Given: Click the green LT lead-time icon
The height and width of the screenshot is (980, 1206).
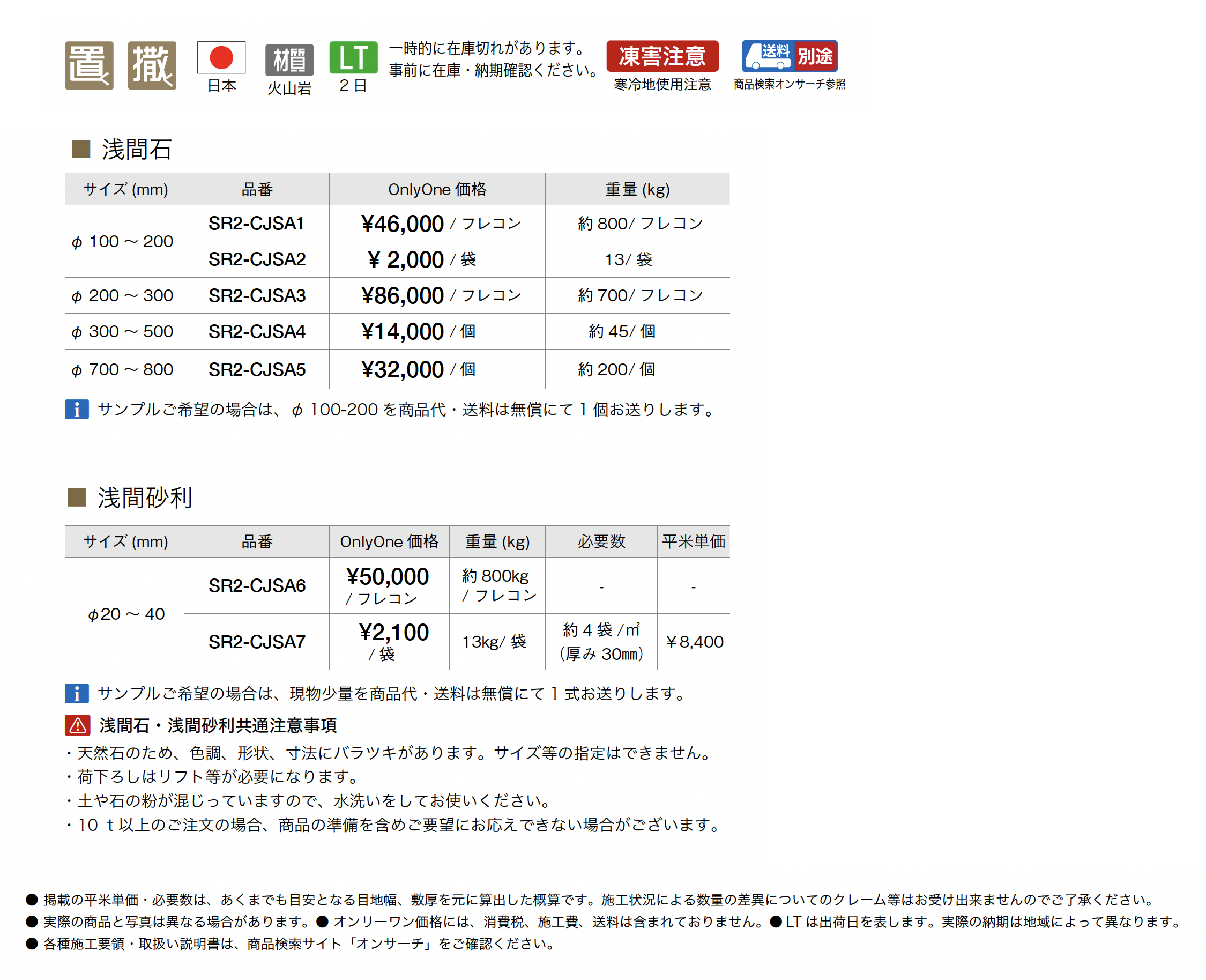Looking at the screenshot, I should pos(353,57).
